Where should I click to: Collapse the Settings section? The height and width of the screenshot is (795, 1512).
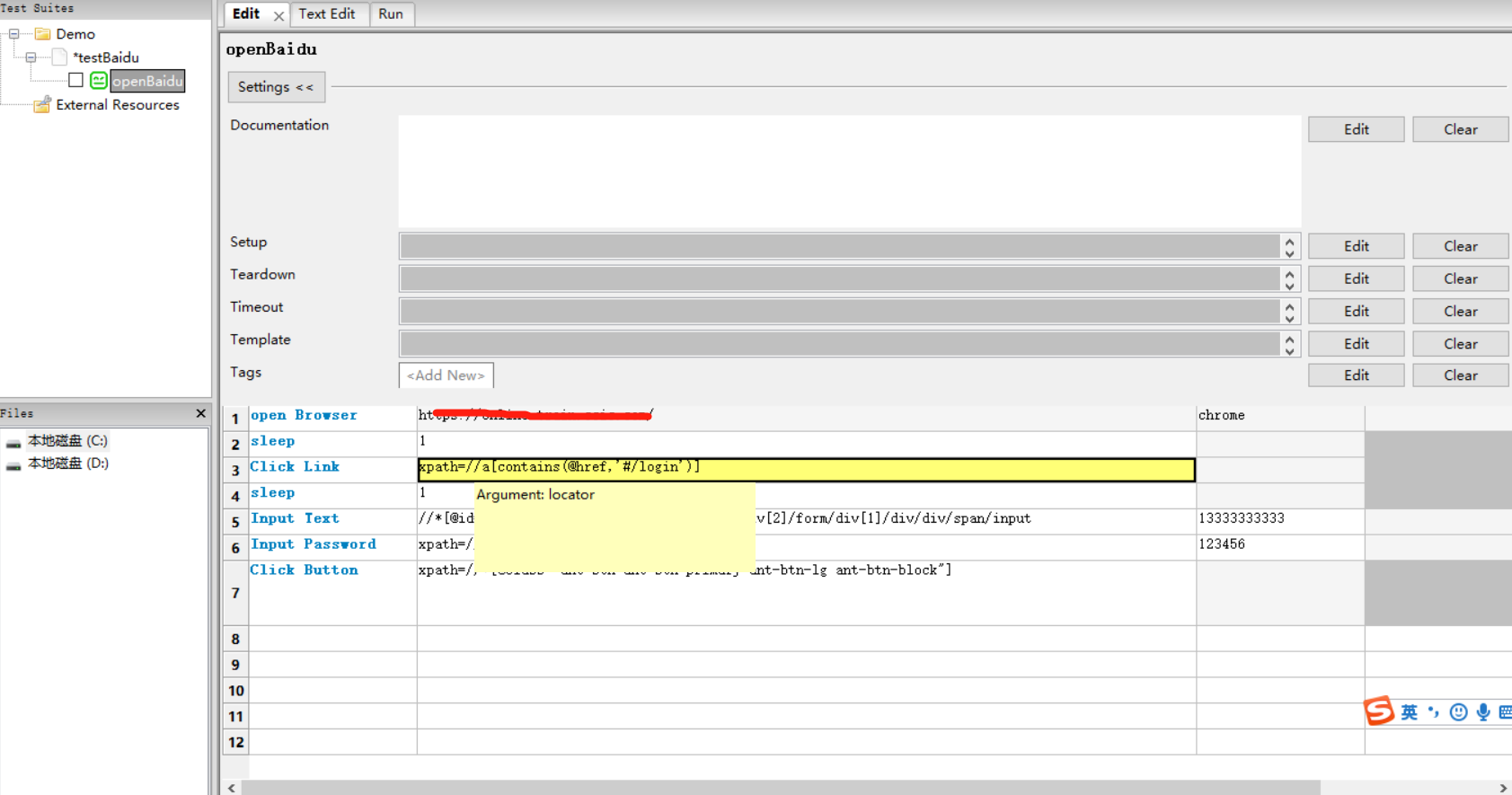[x=276, y=87]
